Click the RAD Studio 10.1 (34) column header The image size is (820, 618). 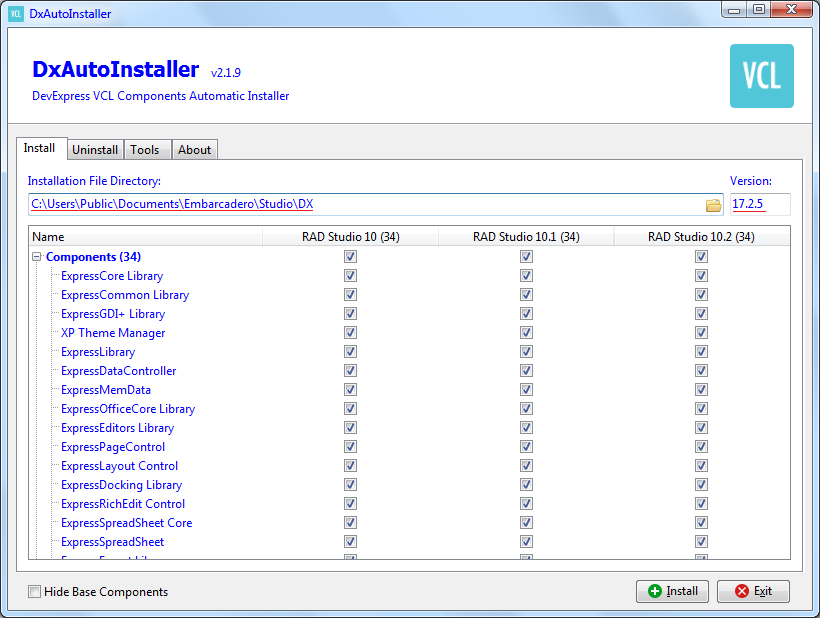tap(526, 236)
